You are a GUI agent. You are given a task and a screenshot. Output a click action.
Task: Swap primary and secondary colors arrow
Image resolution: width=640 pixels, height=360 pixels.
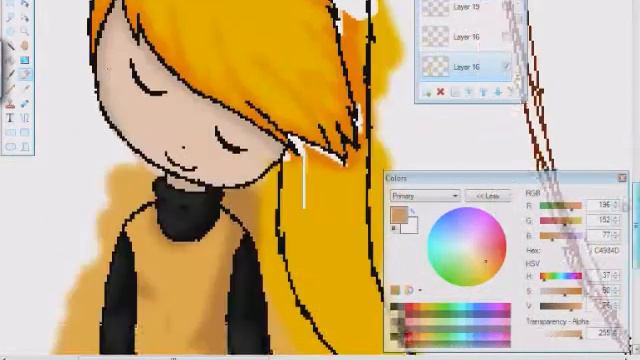[413, 211]
